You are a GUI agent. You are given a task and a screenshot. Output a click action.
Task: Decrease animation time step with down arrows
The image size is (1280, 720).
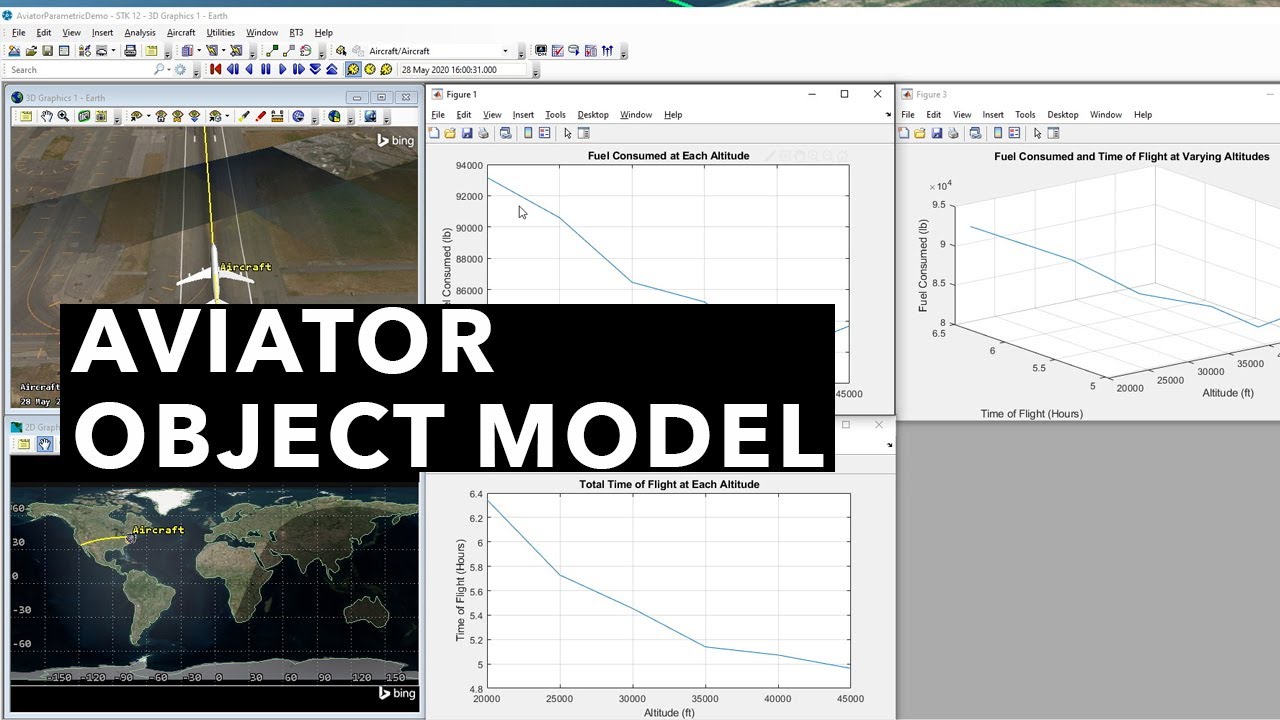coord(315,69)
